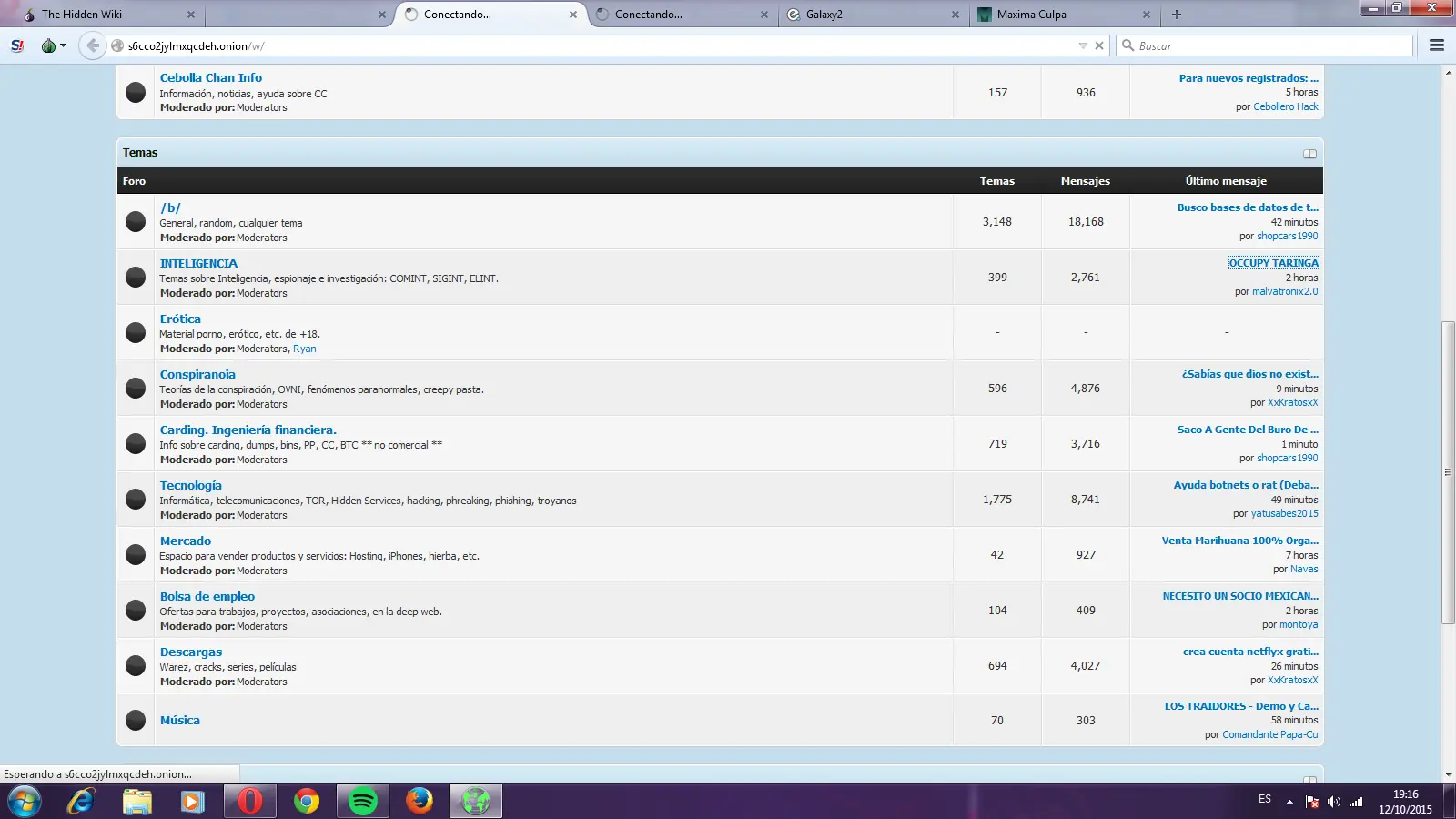Screen dimensions: 1456x819
Task: View user montoya profile
Action: click(1299, 624)
